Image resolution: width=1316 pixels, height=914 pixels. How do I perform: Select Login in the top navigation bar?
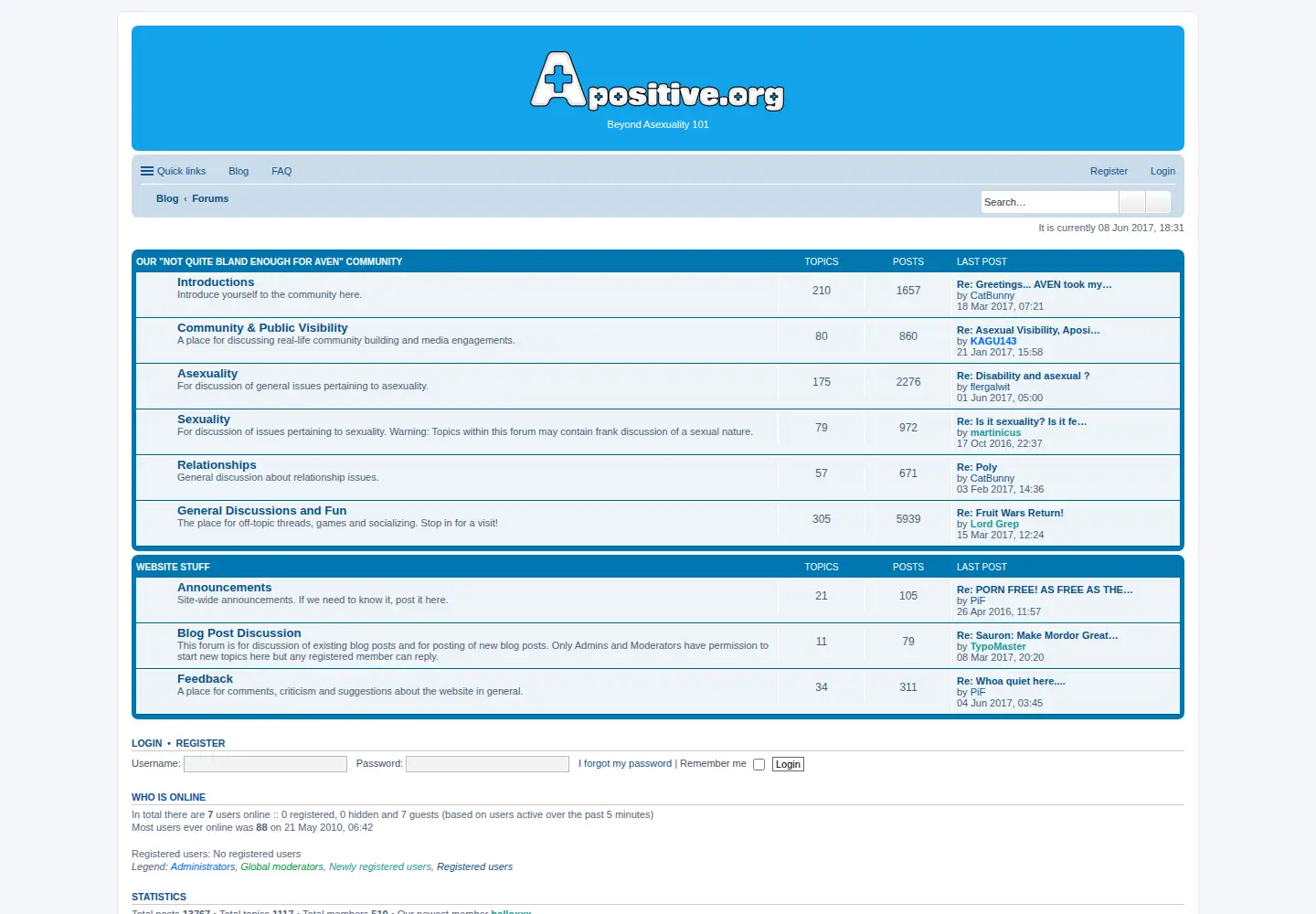pyautogui.click(x=1162, y=171)
